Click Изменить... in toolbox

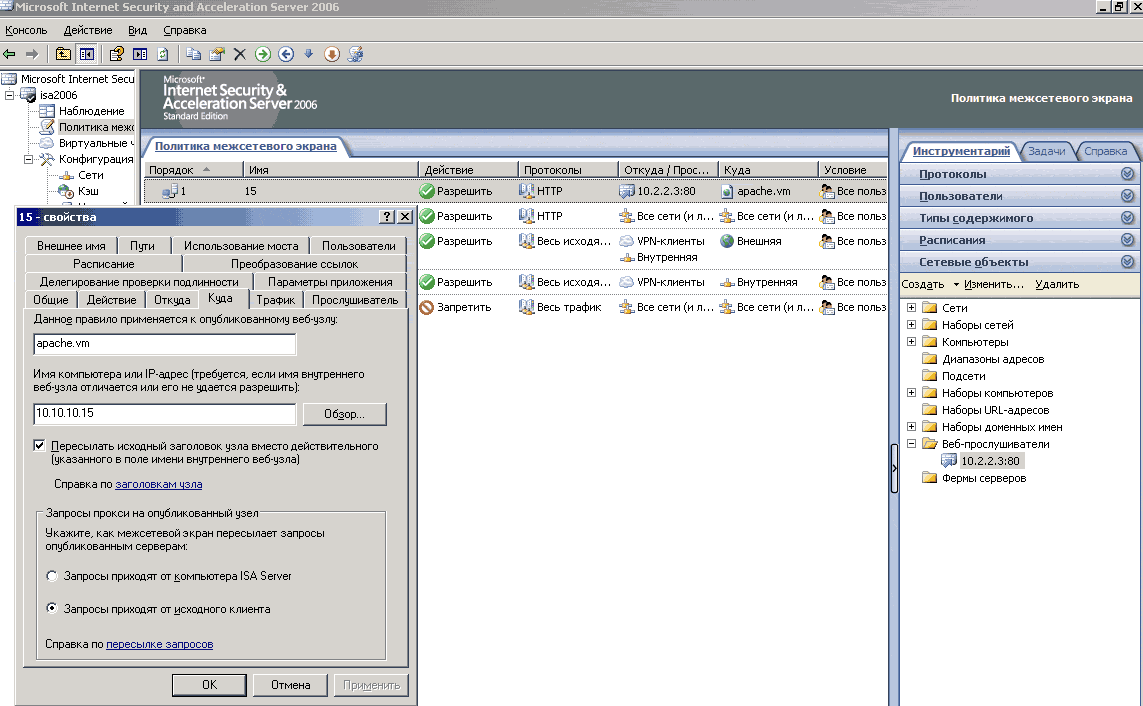coord(994,284)
